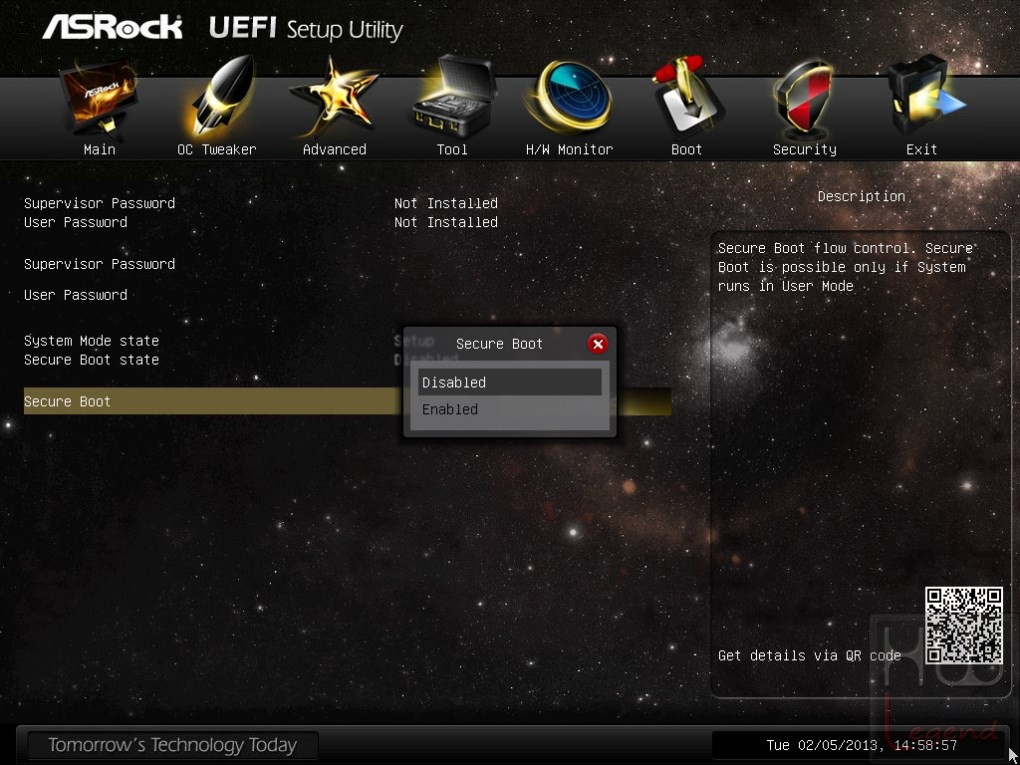Choose Disabled in Secure Boot popup
The width and height of the screenshot is (1020, 765).
[x=509, y=382]
